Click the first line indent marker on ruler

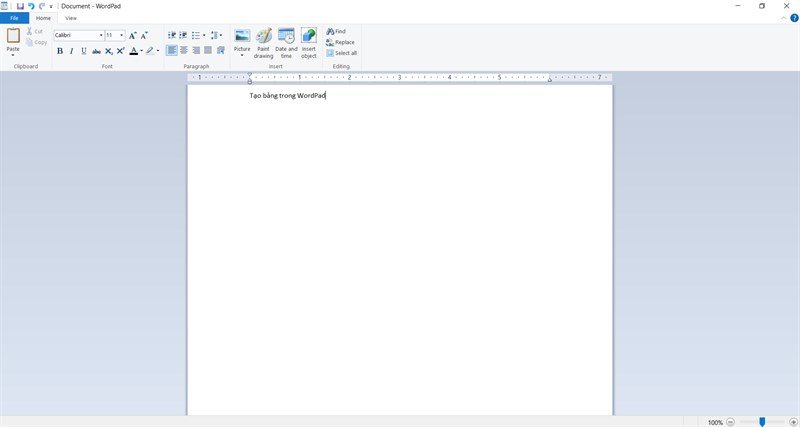(249, 74)
